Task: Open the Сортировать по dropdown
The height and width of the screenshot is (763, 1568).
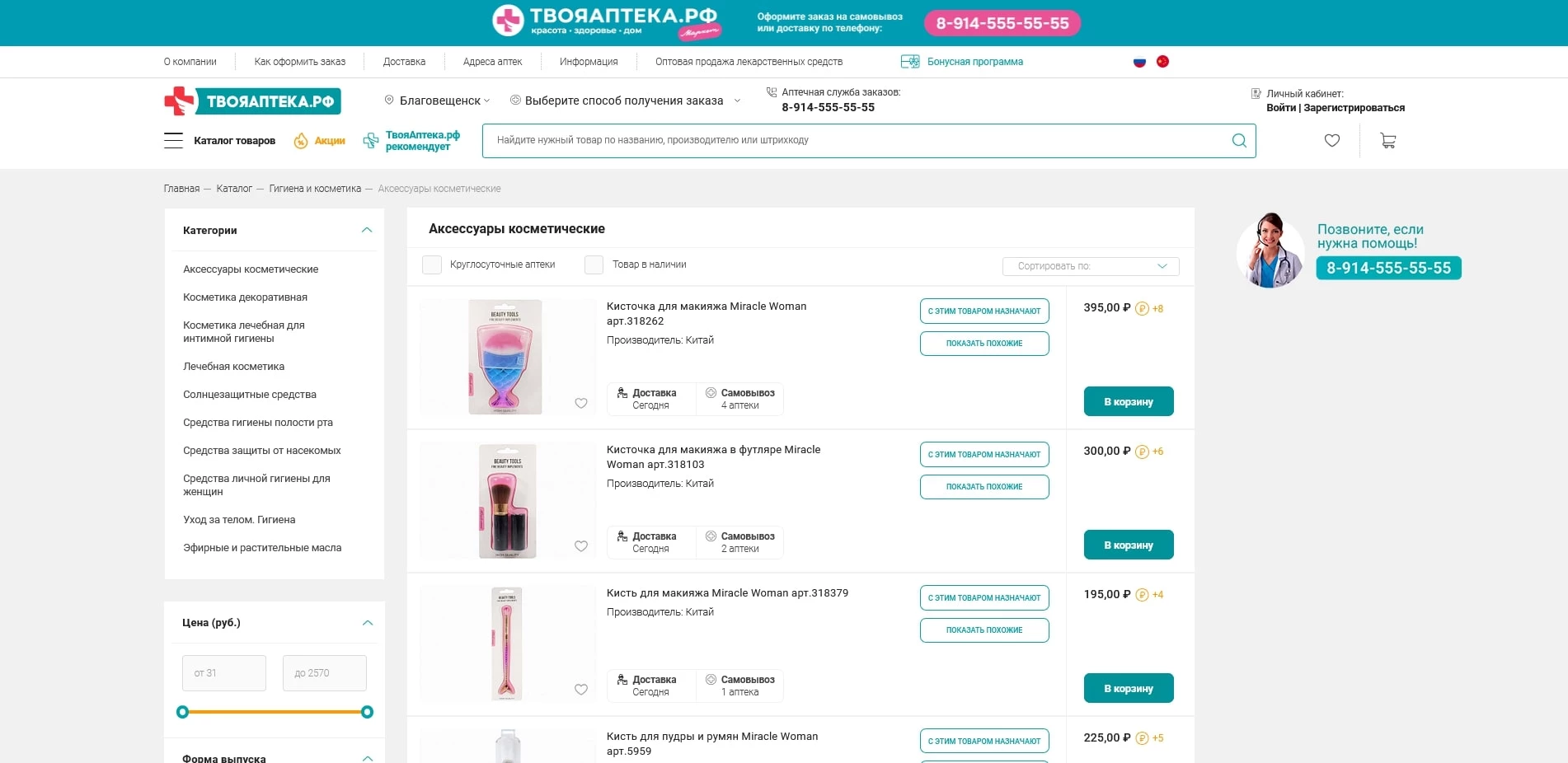Action: [x=1091, y=266]
